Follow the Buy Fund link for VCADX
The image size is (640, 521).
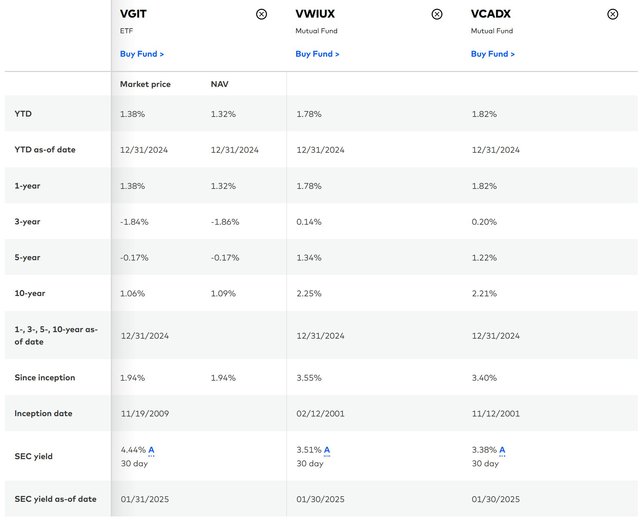click(x=493, y=54)
